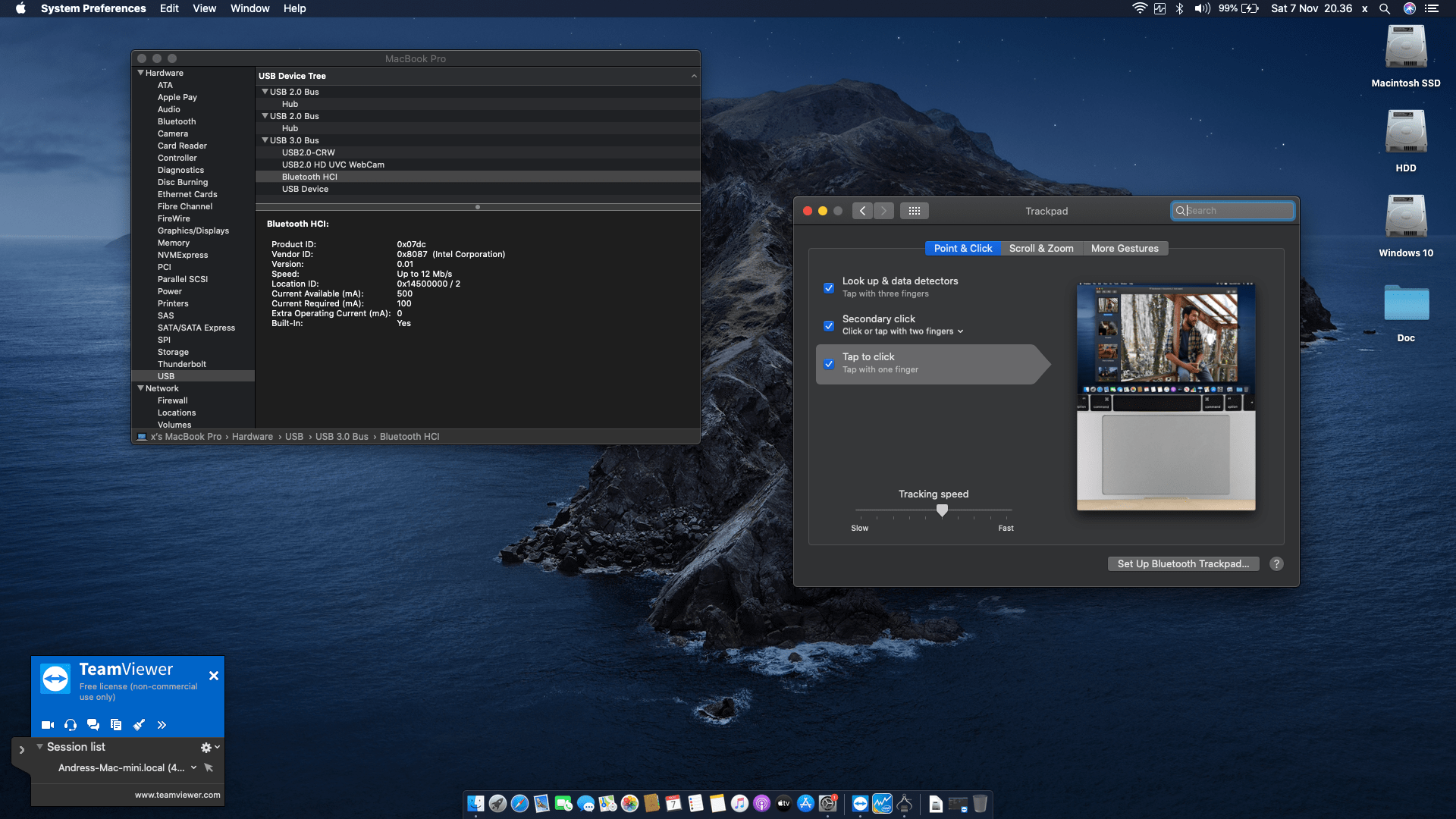The image size is (1456, 819).
Task: Select Bluetooth HCI in the USB device tree
Action: pyautogui.click(x=310, y=177)
